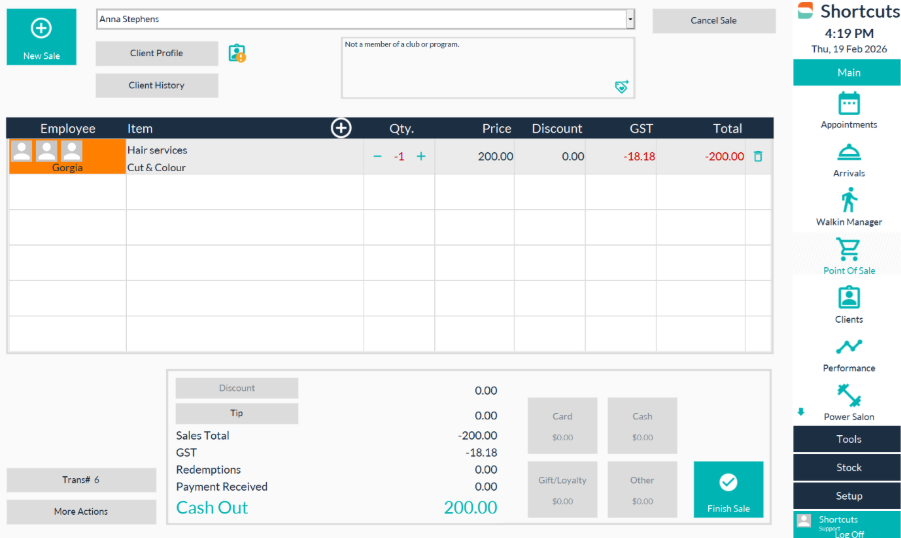901x538 pixels.
Task: Go to Clients section
Action: (x=849, y=298)
